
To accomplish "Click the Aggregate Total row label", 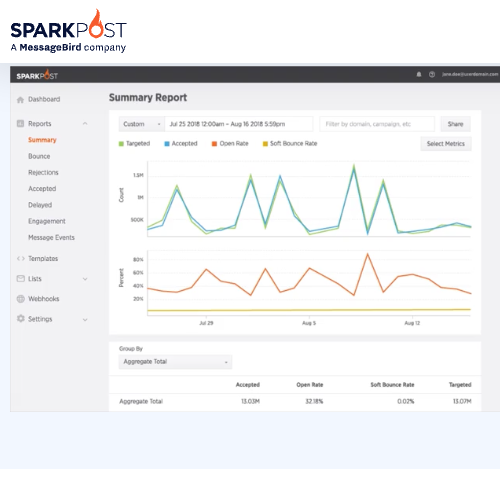I will 141,401.
